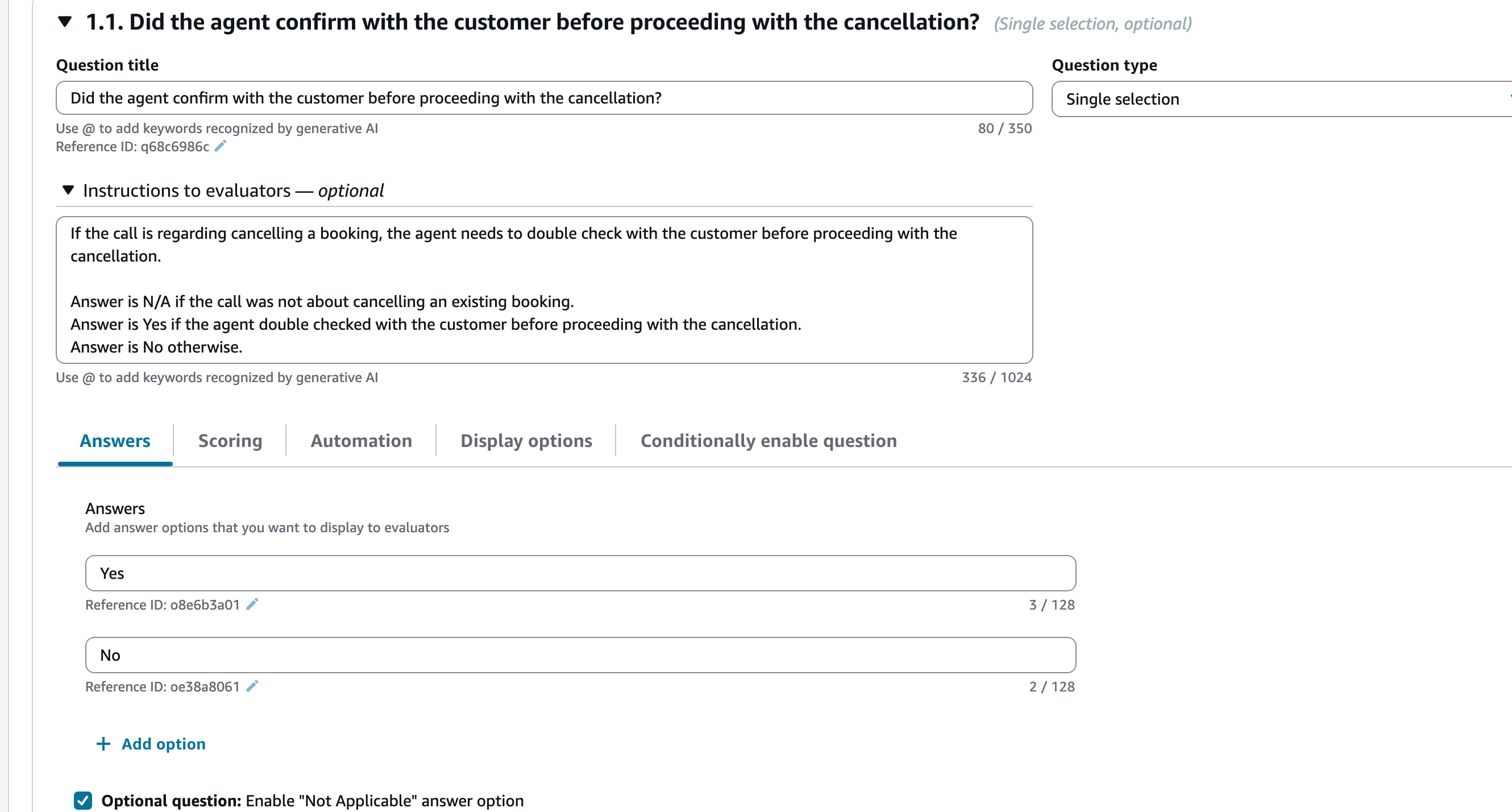Click inside the evaluator instructions text area

point(544,290)
